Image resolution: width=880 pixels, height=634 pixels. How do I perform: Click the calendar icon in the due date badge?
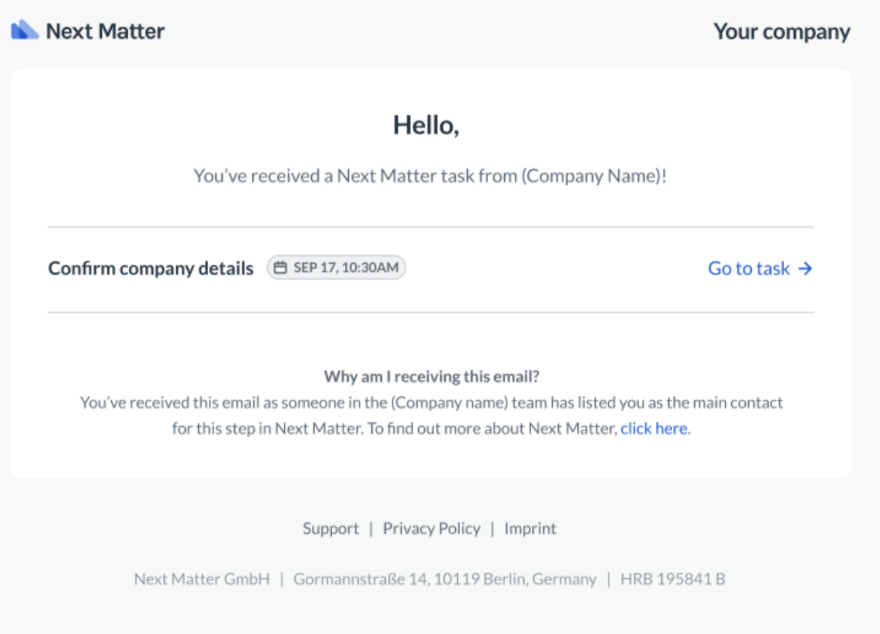coord(280,268)
